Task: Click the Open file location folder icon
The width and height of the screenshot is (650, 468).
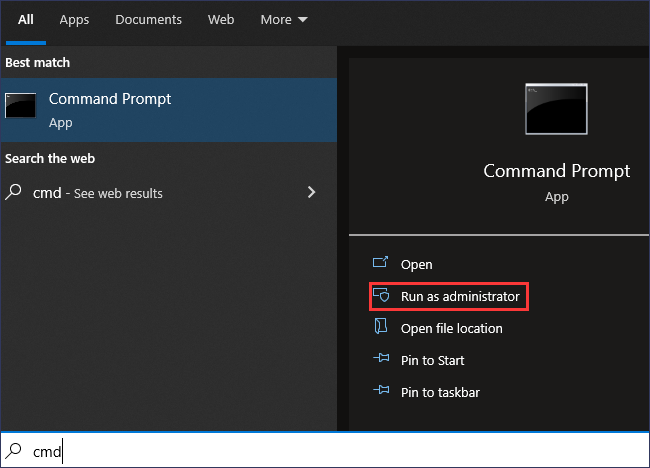Action: coord(380,328)
